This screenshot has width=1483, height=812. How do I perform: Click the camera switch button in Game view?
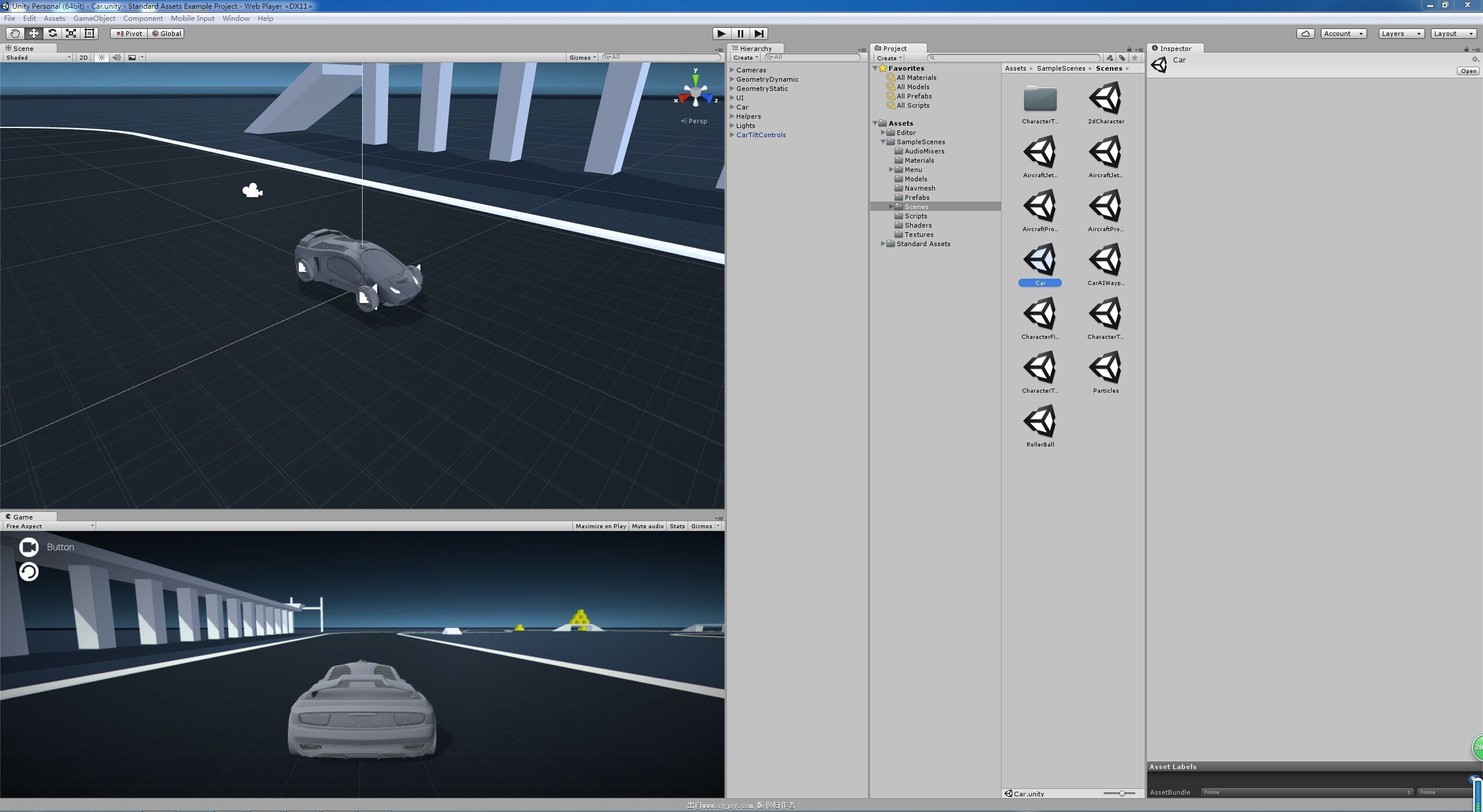pos(28,547)
